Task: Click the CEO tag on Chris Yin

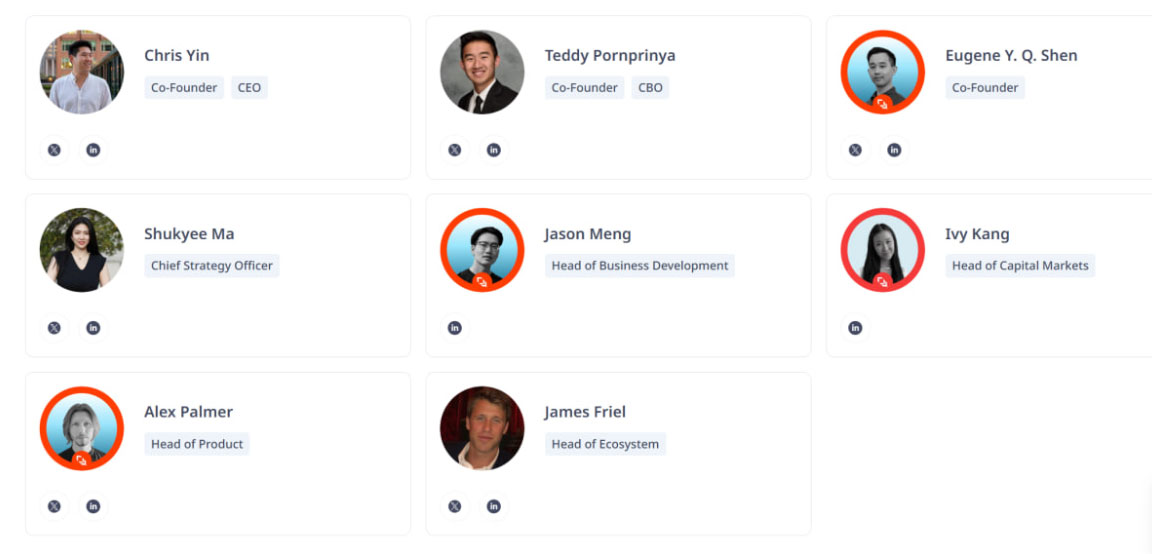Action: click(x=249, y=88)
